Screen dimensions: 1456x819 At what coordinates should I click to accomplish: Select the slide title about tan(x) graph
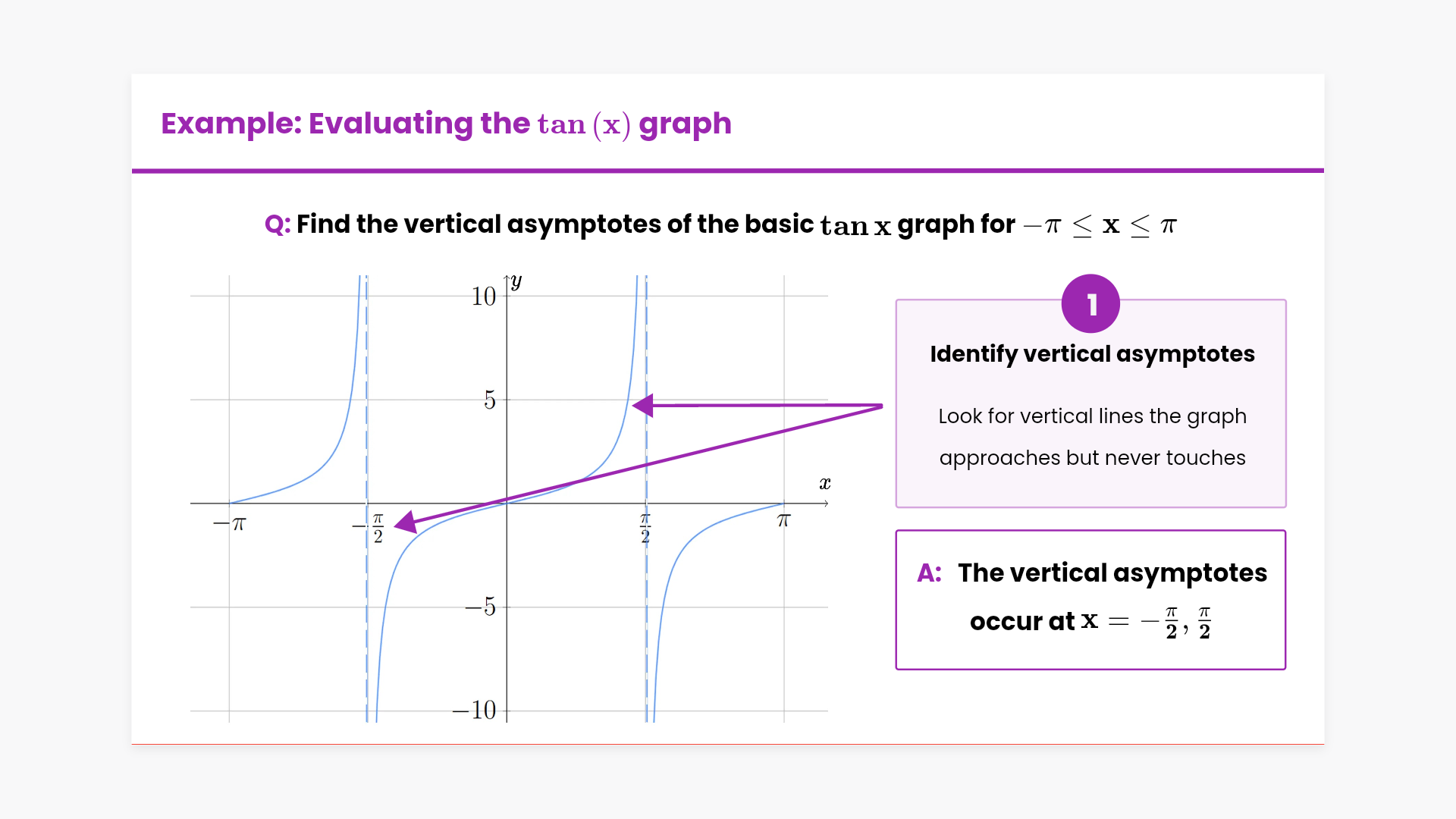[446, 124]
